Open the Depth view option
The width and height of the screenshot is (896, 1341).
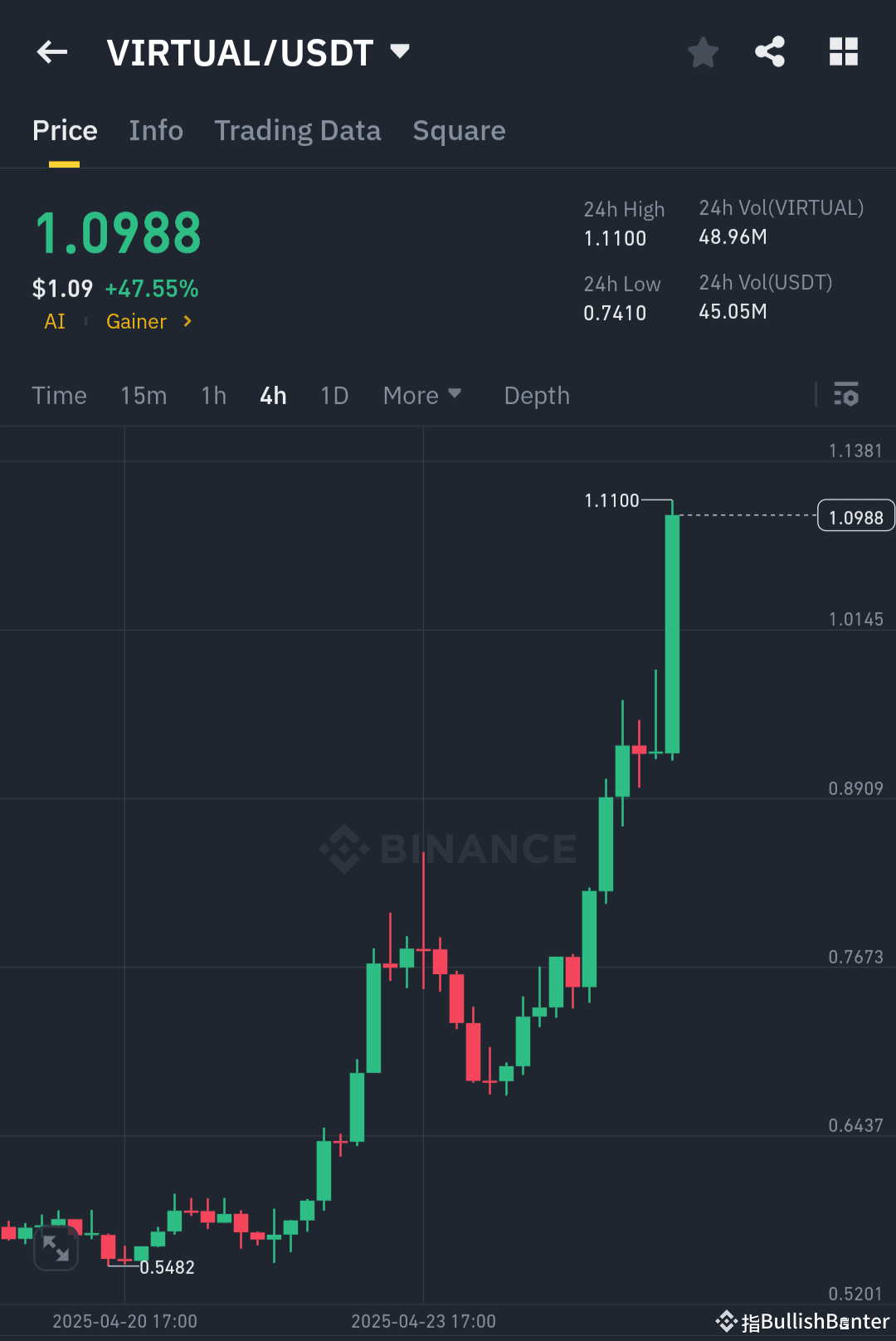click(536, 396)
